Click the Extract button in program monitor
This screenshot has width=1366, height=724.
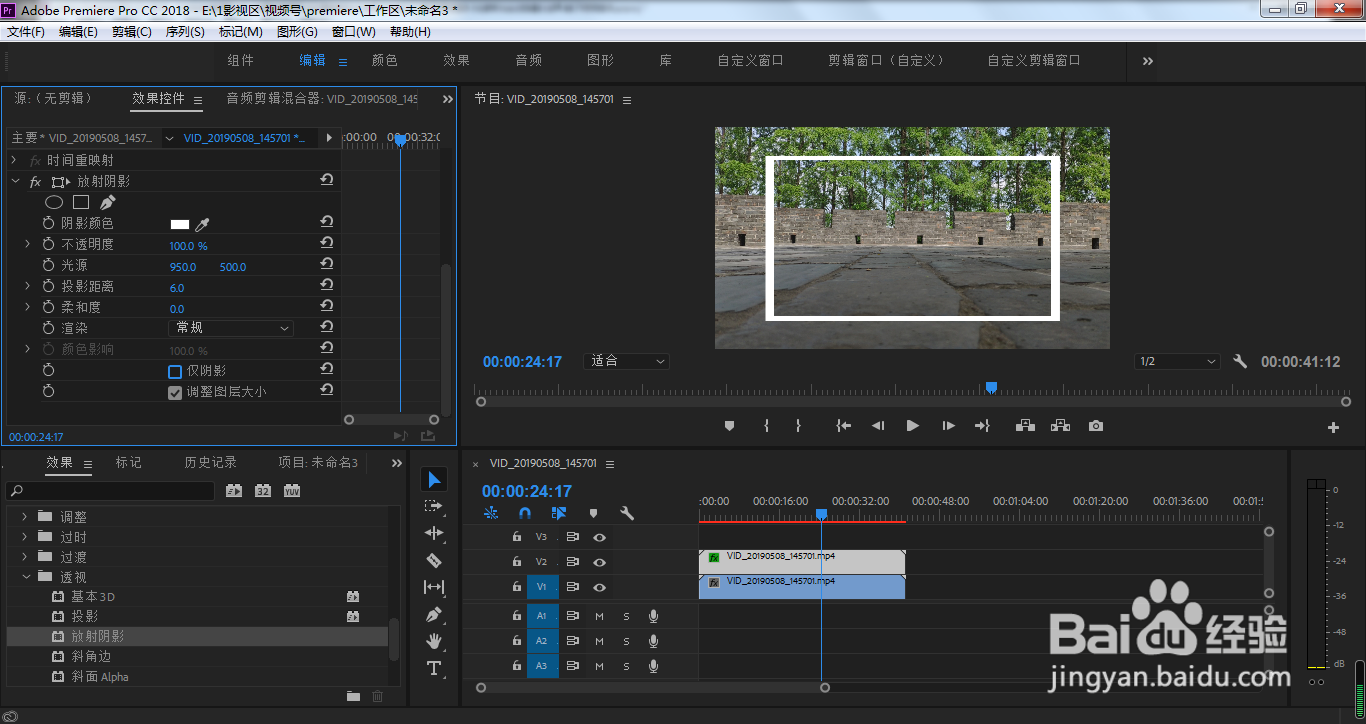point(1060,426)
